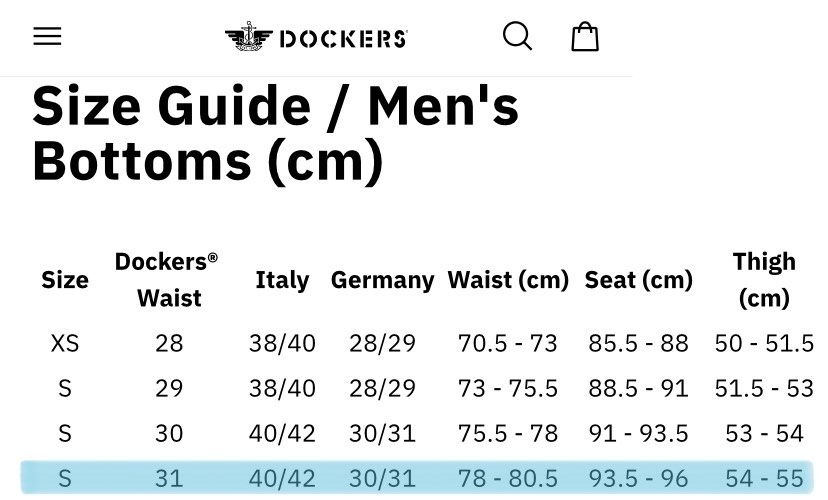This screenshot has width=828, height=500.
Task: Click the Italy column header
Action: pyautogui.click(x=282, y=280)
